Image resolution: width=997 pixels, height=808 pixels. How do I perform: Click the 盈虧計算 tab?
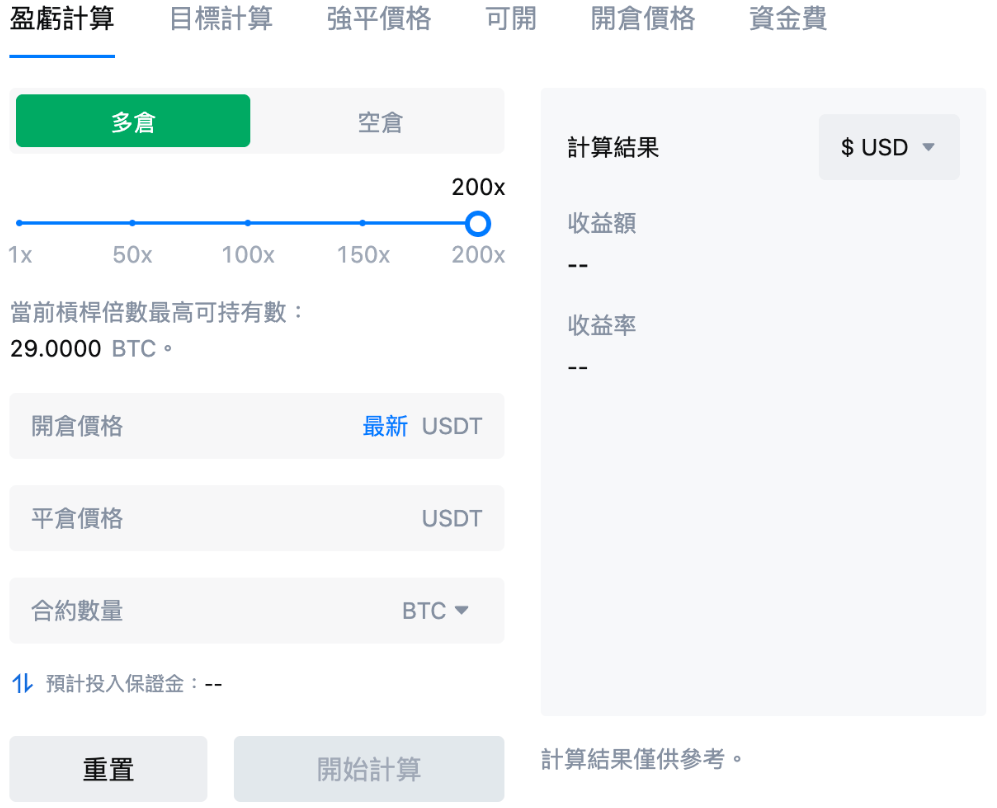62,19
